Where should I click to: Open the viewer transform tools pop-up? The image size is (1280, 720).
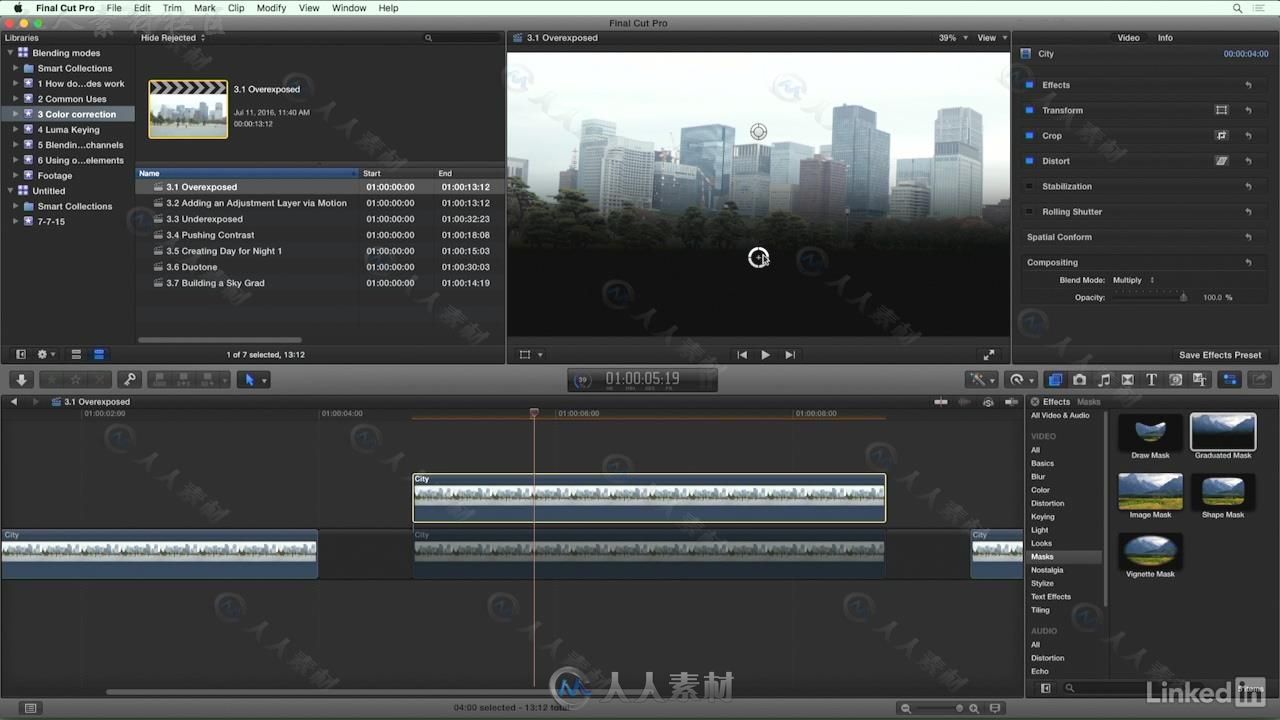click(531, 355)
